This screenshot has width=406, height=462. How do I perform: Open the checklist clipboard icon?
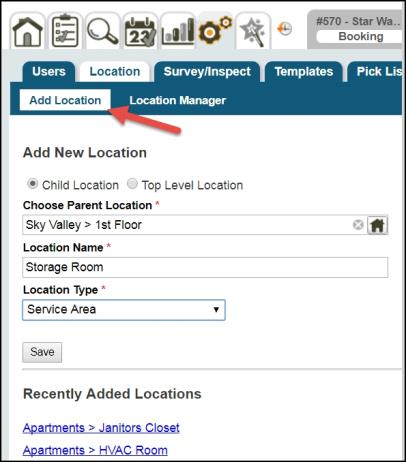(x=65, y=32)
